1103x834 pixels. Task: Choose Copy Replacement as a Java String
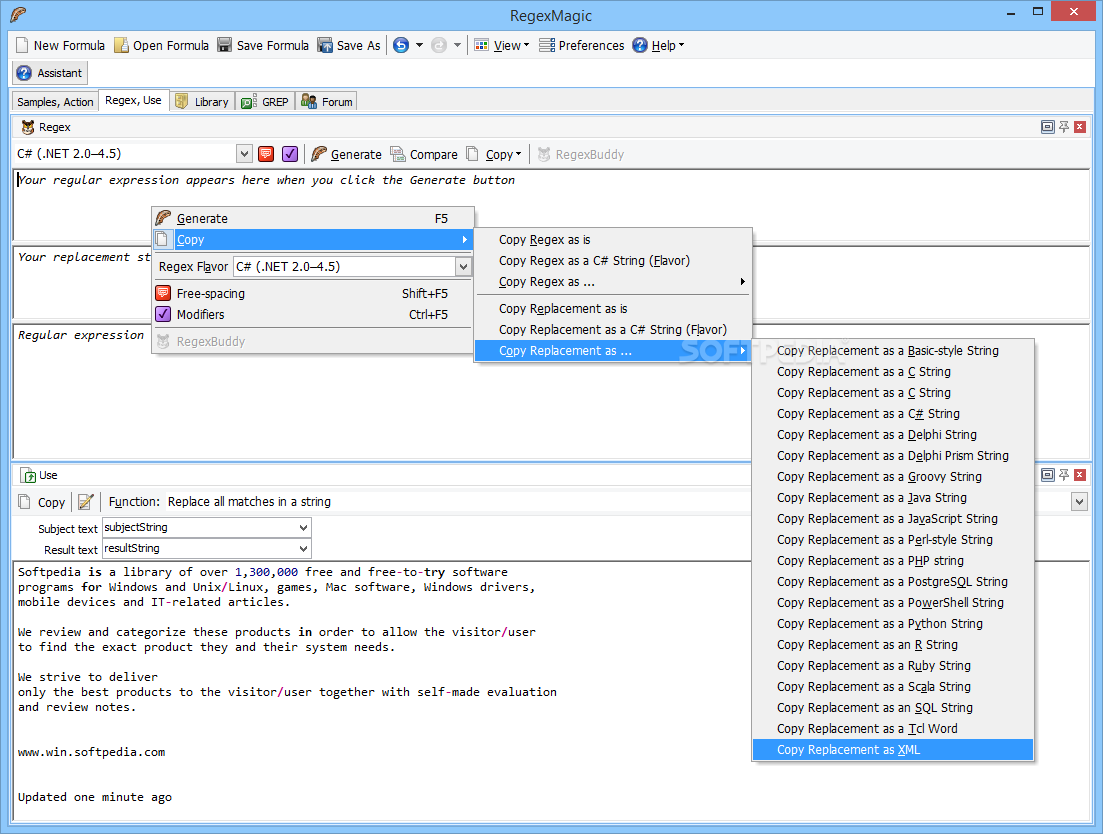click(x=893, y=498)
